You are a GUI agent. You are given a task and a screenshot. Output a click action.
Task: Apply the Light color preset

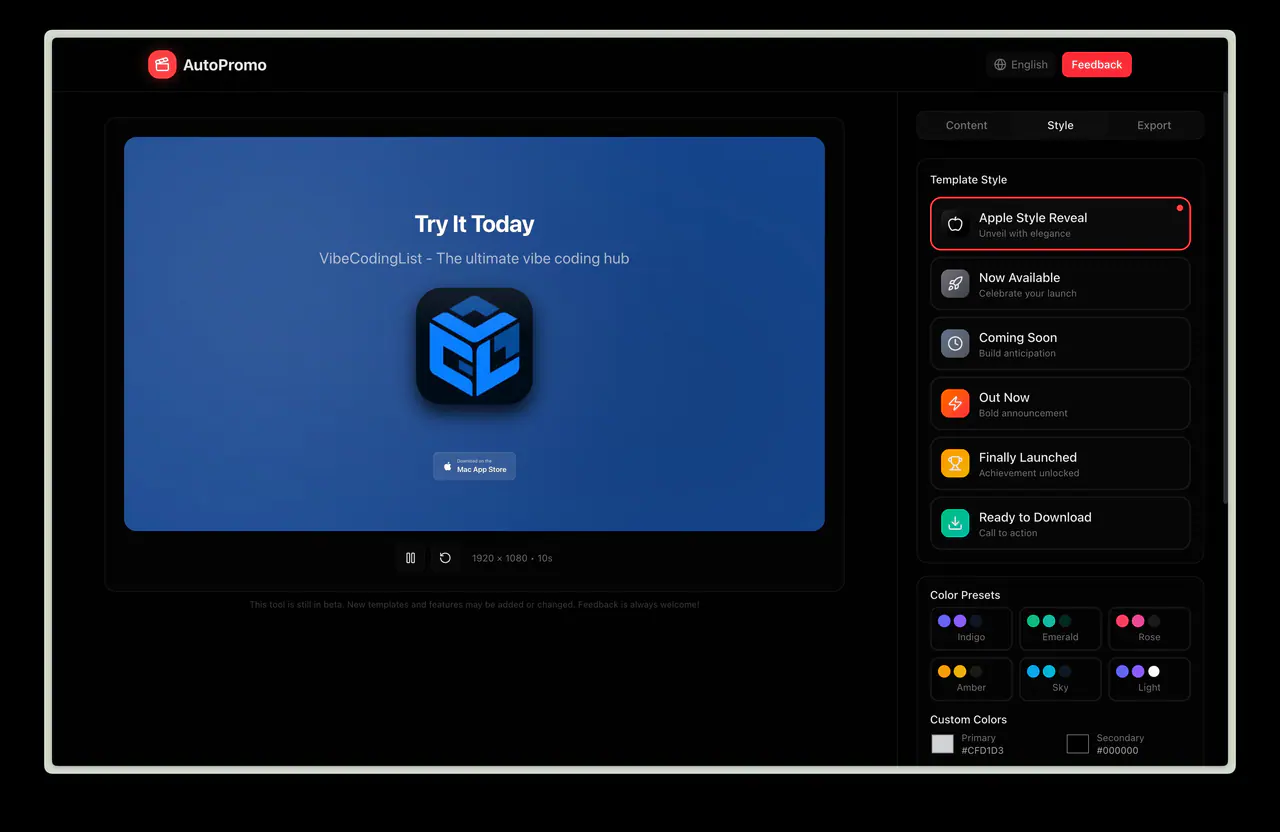[1149, 679]
